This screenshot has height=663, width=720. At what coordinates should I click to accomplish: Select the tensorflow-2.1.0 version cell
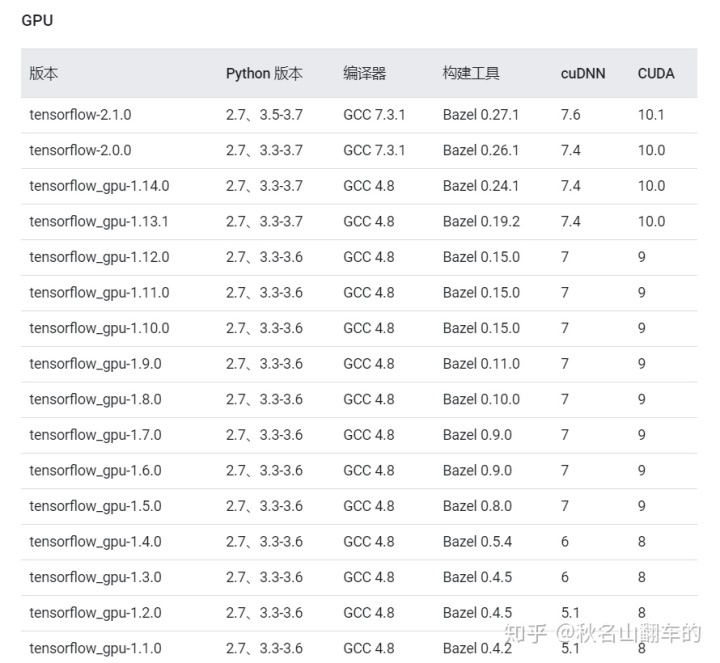tap(80, 114)
